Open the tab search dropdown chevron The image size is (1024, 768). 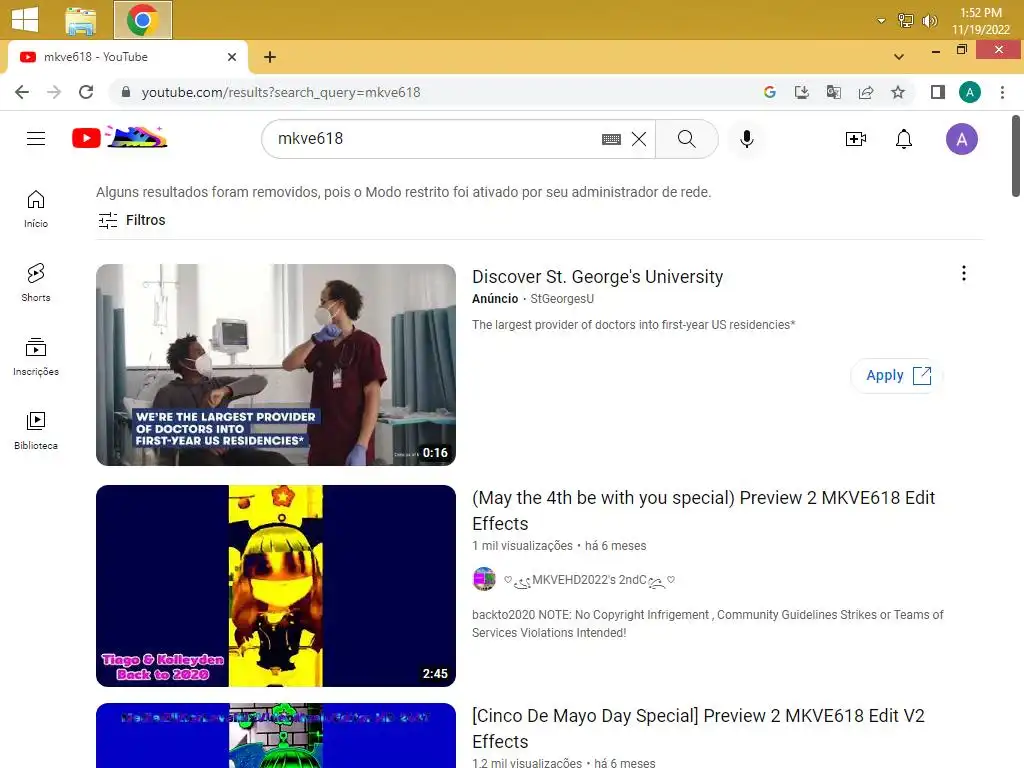[899, 57]
